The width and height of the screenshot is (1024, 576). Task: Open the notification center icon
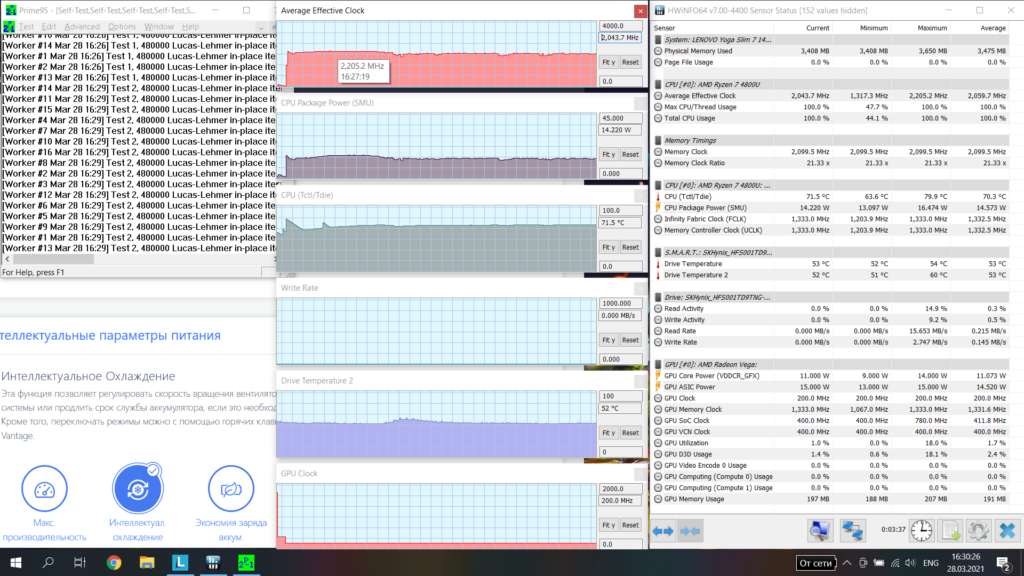click(1003, 563)
